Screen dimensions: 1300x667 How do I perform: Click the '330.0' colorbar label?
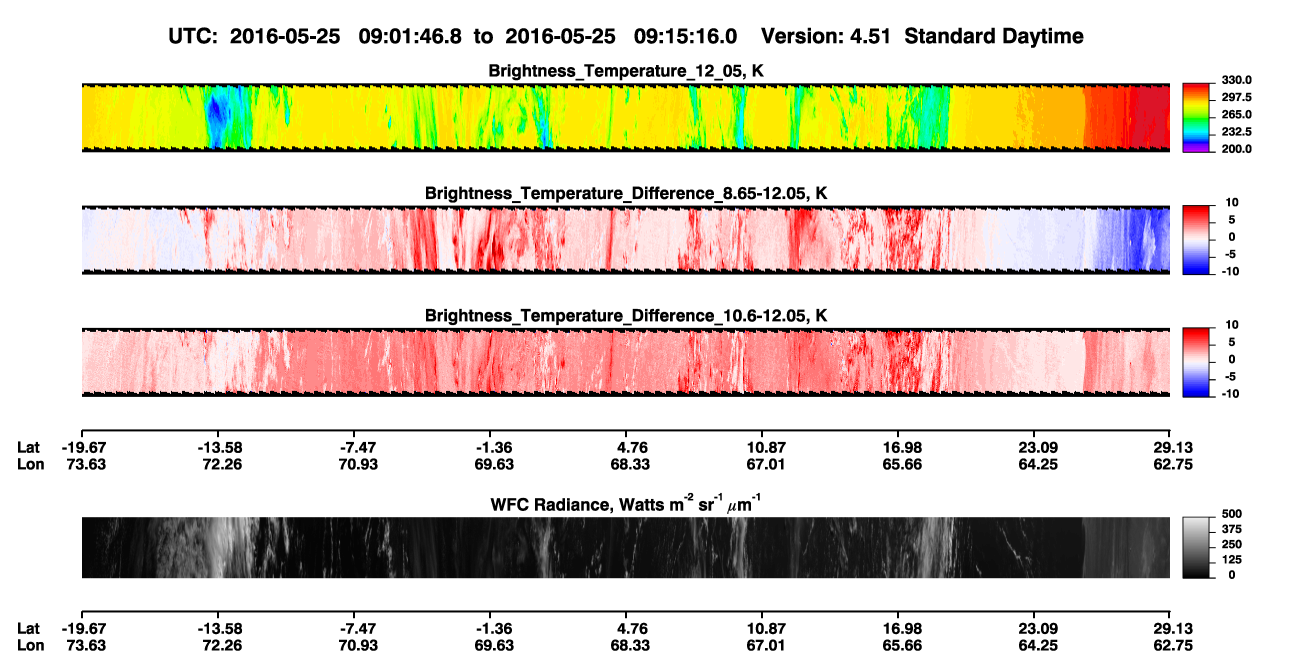point(1236,80)
